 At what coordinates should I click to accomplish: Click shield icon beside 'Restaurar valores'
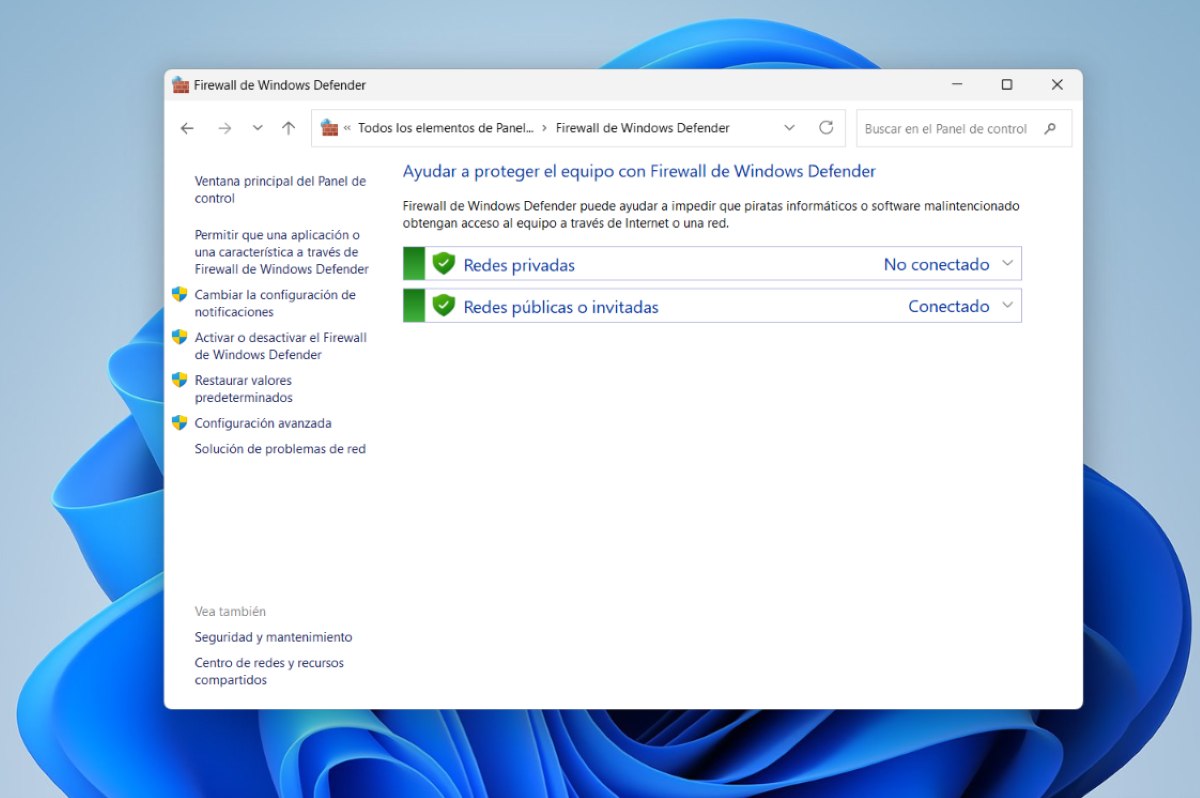point(180,380)
